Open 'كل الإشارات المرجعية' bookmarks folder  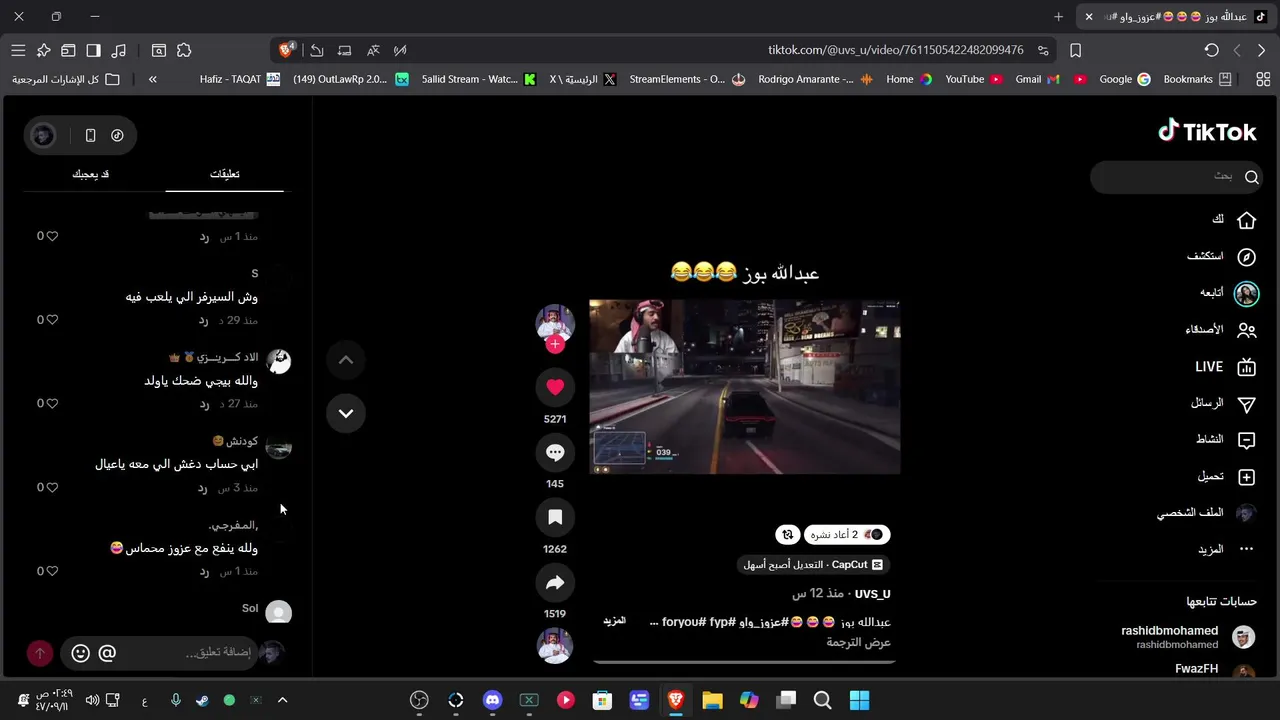66,79
